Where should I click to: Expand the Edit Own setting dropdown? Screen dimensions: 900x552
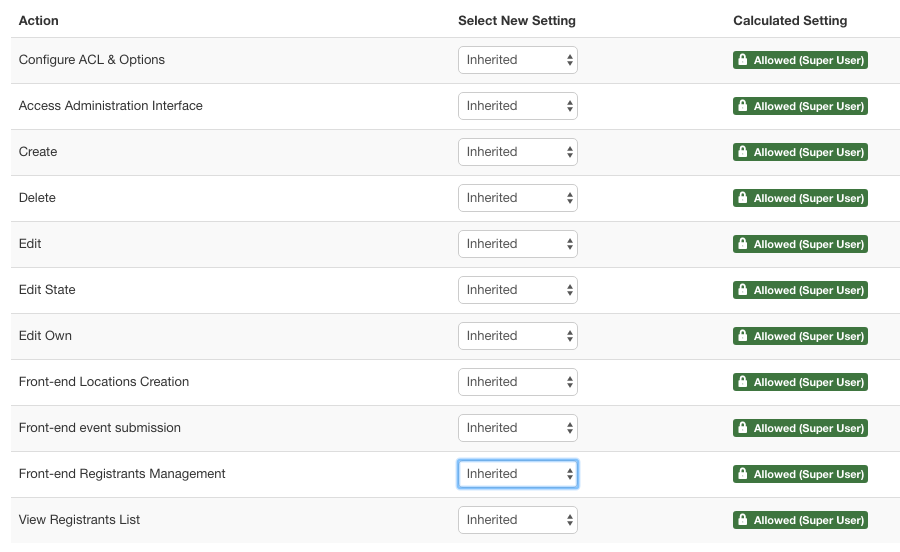click(517, 336)
